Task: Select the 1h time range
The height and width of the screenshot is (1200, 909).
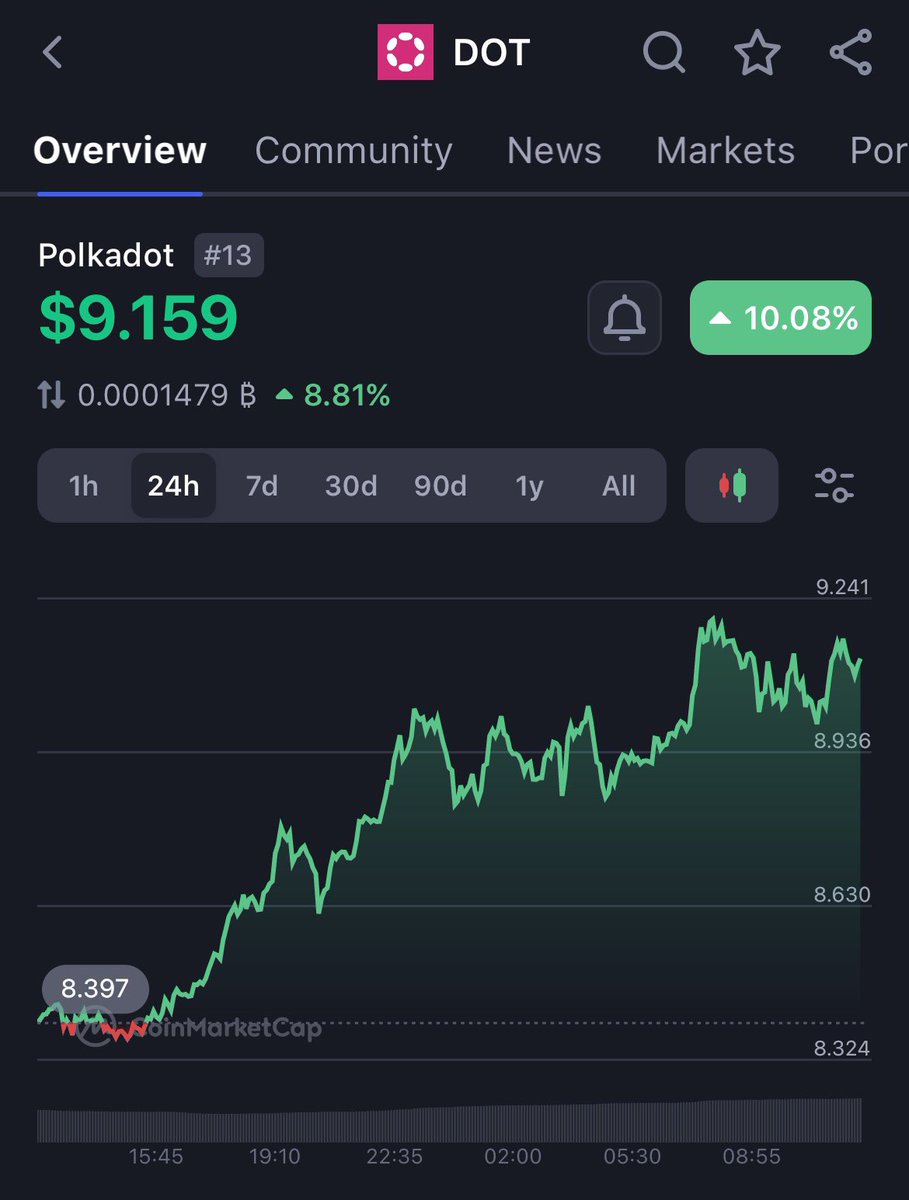Action: click(x=84, y=486)
